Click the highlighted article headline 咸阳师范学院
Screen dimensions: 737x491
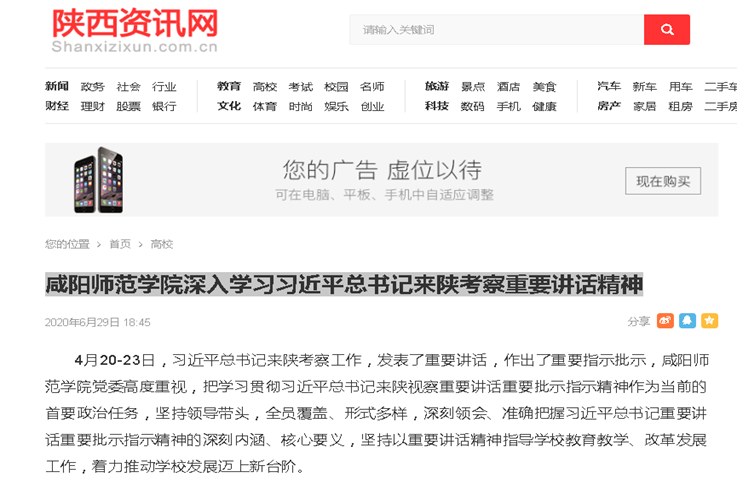click(x=344, y=284)
